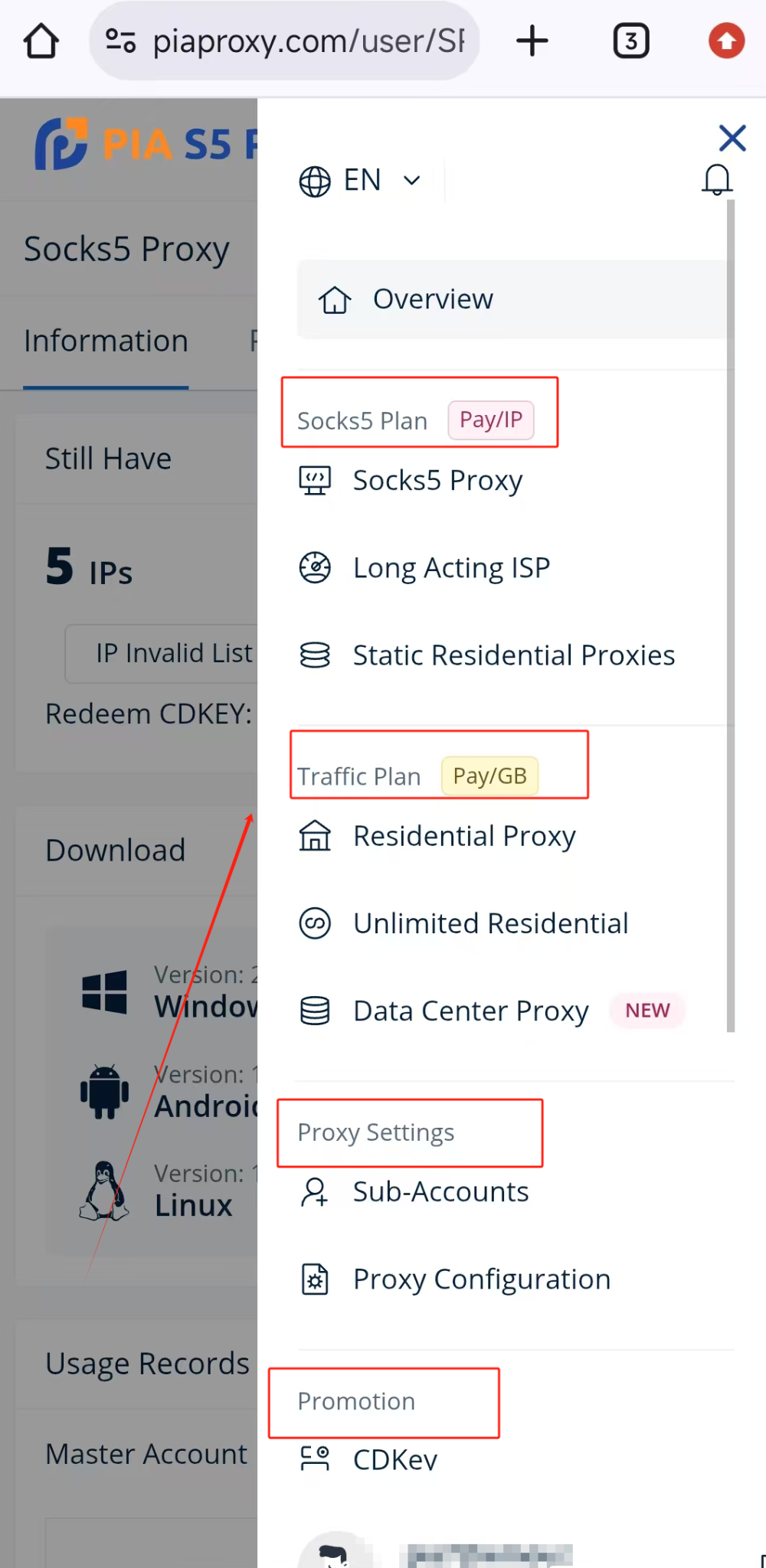
Task: Open Socks5 Proxy menu entry
Action: (x=437, y=481)
